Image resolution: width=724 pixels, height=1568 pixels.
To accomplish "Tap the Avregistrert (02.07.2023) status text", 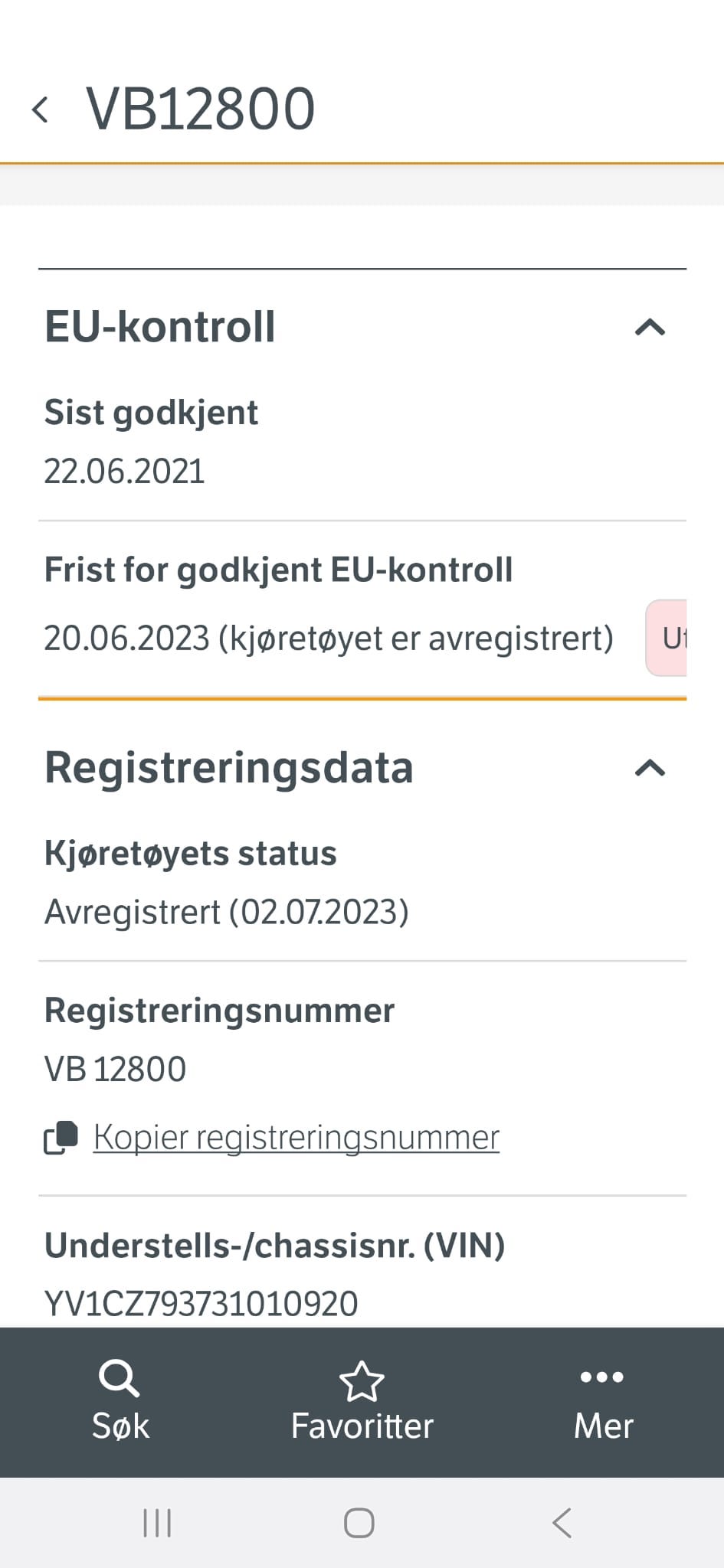I will coord(227,912).
